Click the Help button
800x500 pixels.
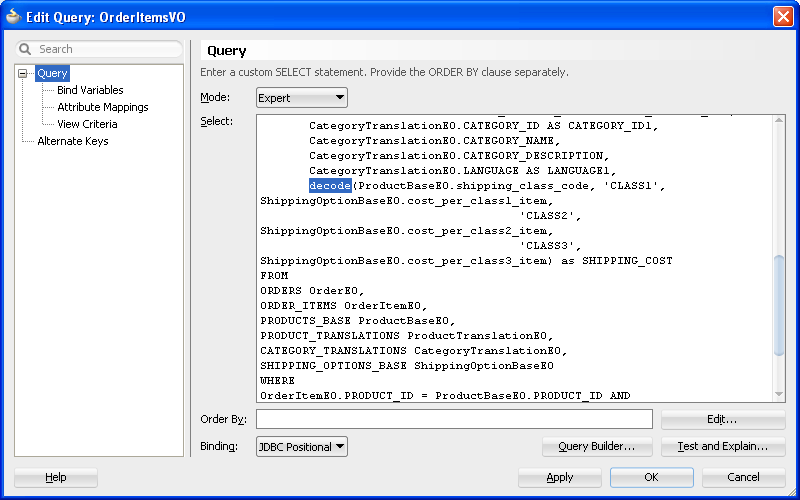56,478
